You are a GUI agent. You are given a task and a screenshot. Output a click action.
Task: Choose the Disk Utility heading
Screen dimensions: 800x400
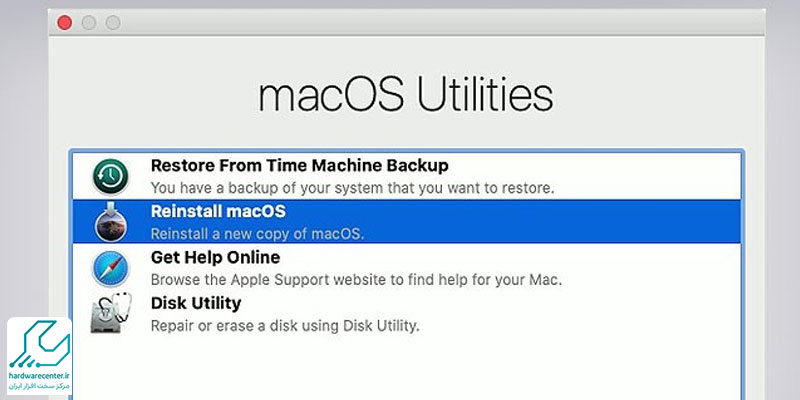click(x=196, y=303)
